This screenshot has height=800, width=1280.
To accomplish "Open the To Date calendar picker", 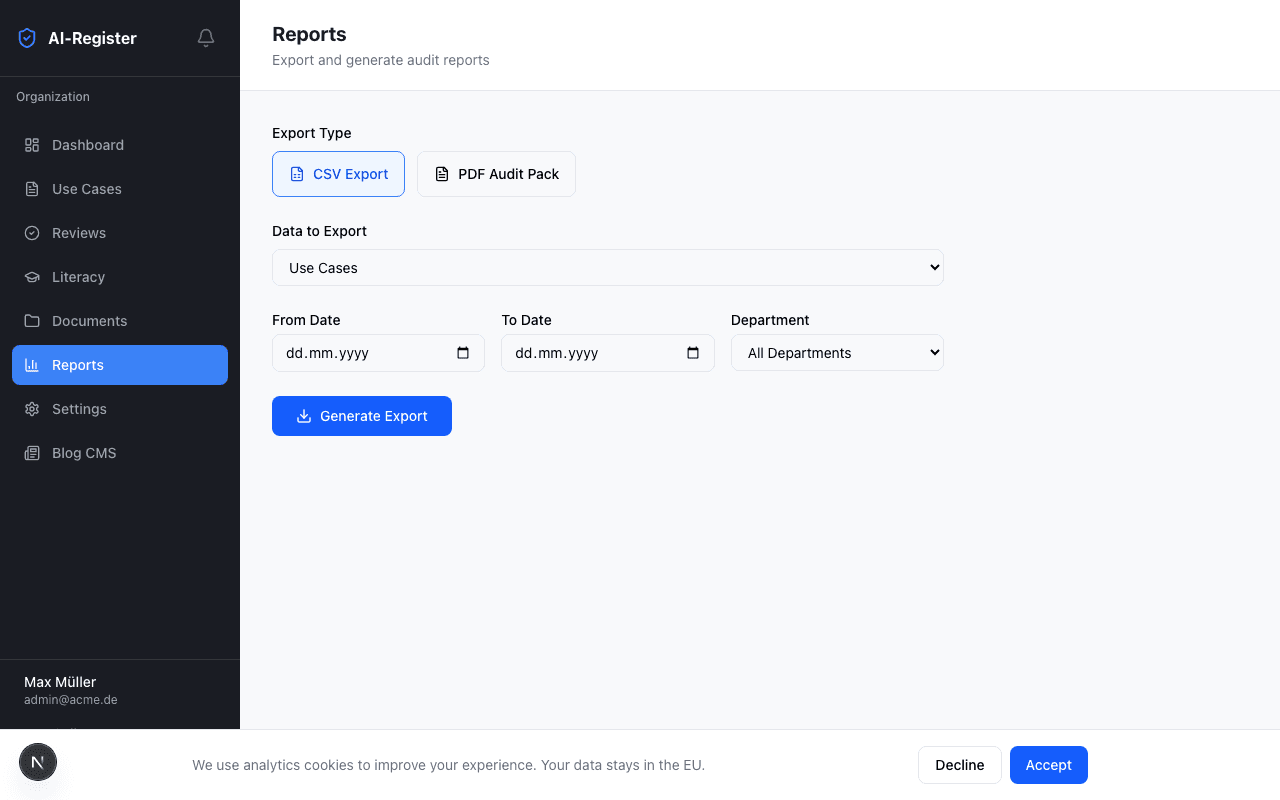I will [x=692, y=352].
